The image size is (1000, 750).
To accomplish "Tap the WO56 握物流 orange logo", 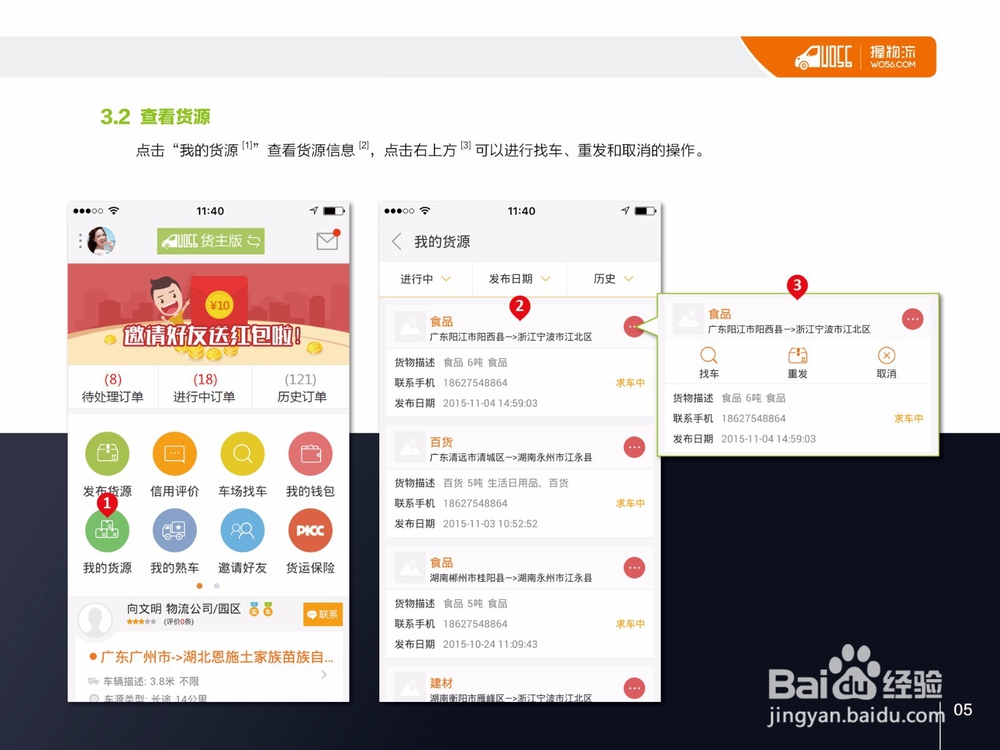I will coord(856,57).
